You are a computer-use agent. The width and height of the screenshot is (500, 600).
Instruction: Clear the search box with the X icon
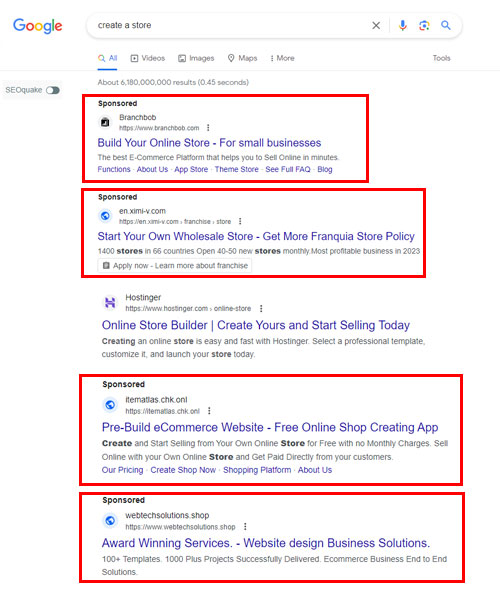[376, 26]
